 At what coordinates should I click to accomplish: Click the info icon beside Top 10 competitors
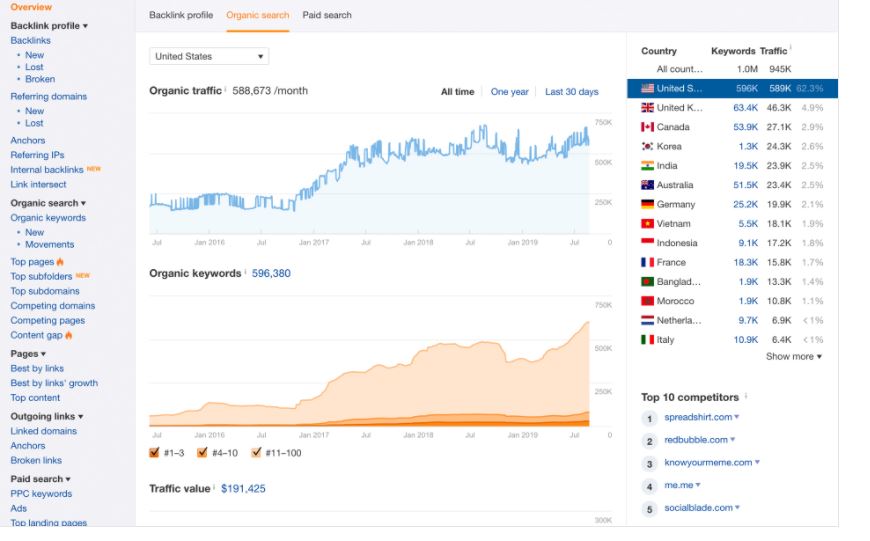click(746, 396)
